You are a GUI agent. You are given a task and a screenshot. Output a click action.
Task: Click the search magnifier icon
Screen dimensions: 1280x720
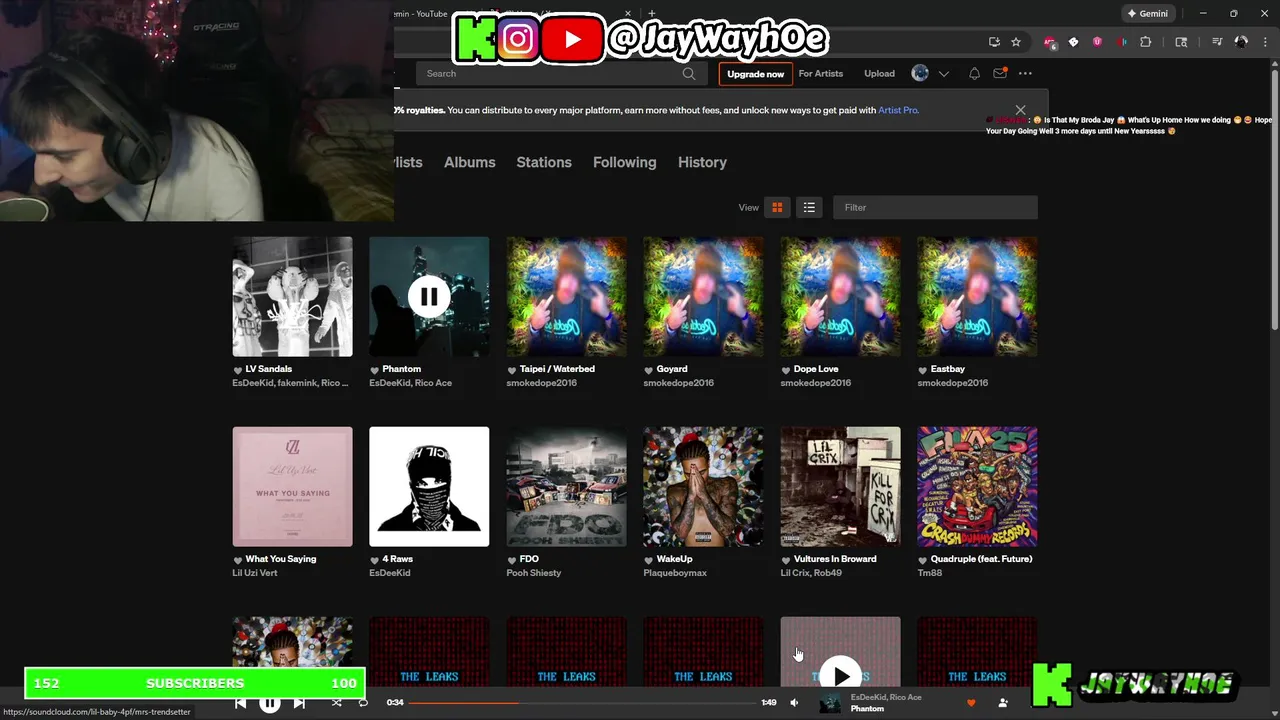tap(689, 73)
